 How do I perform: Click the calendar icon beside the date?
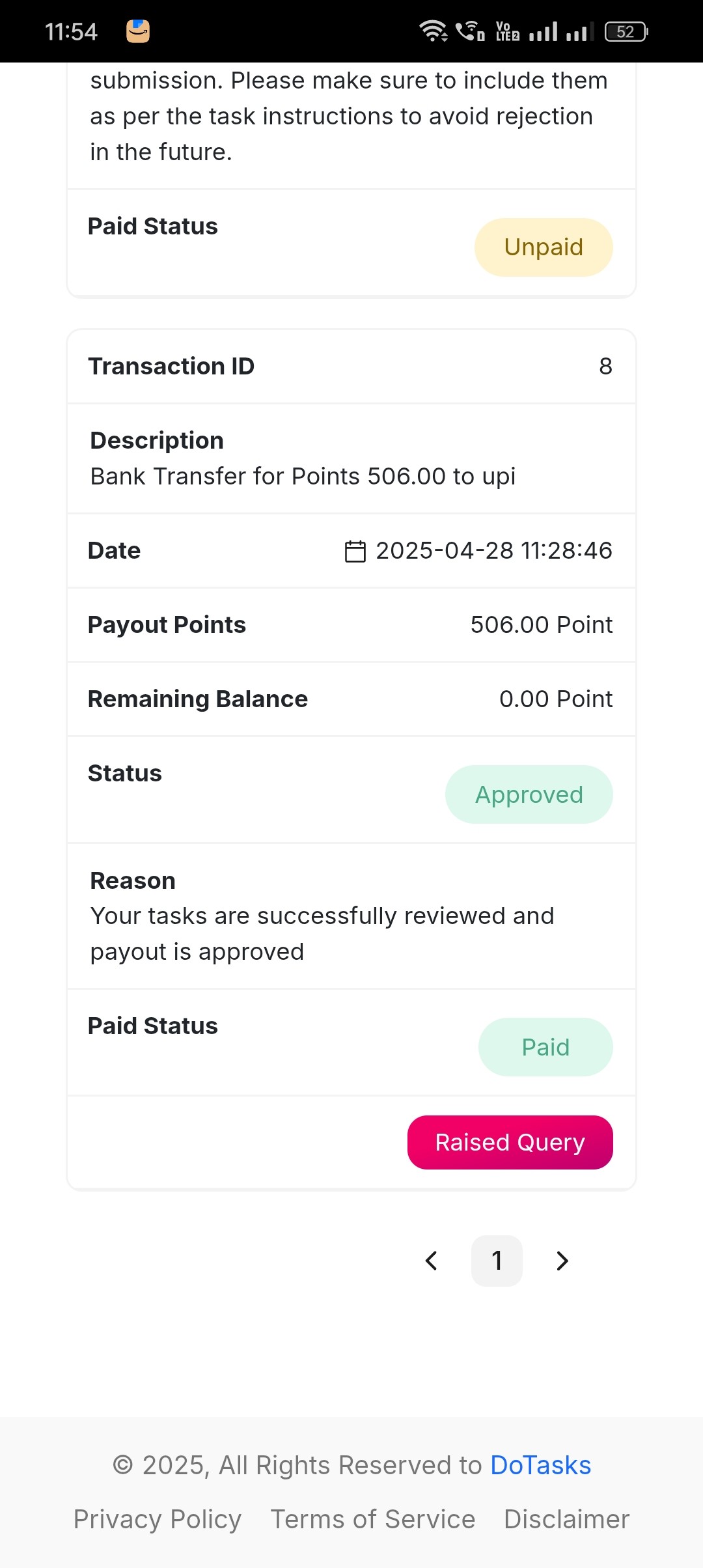[x=355, y=551]
